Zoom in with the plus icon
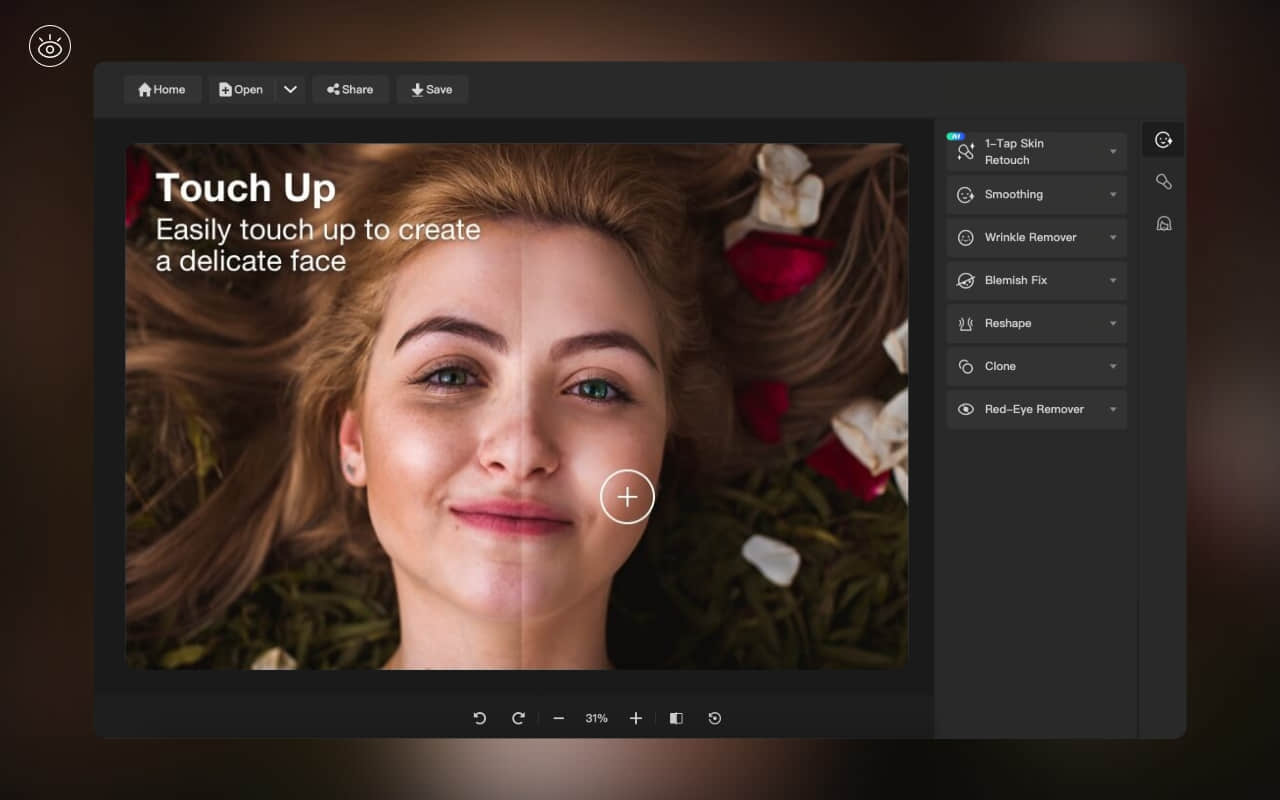Viewport: 1280px width, 800px height. pyautogui.click(x=635, y=718)
